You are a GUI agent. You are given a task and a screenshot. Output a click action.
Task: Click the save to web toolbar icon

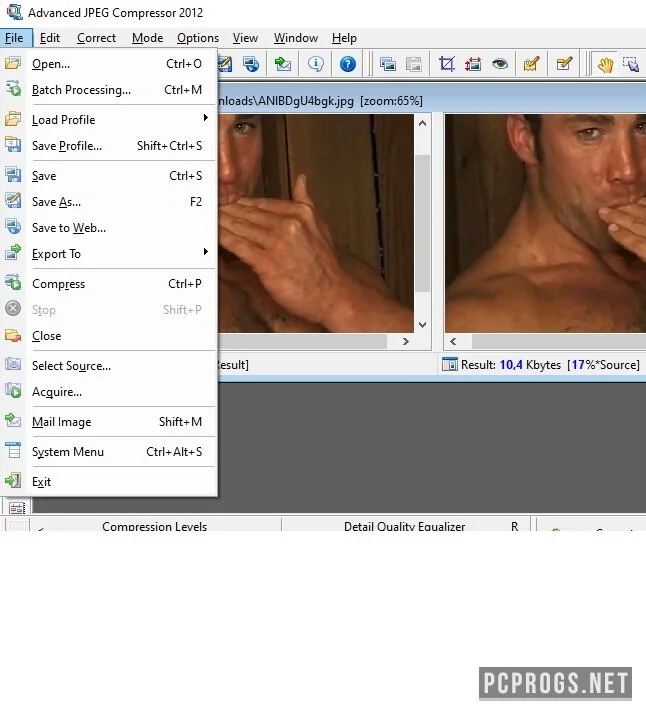(x=251, y=64)
